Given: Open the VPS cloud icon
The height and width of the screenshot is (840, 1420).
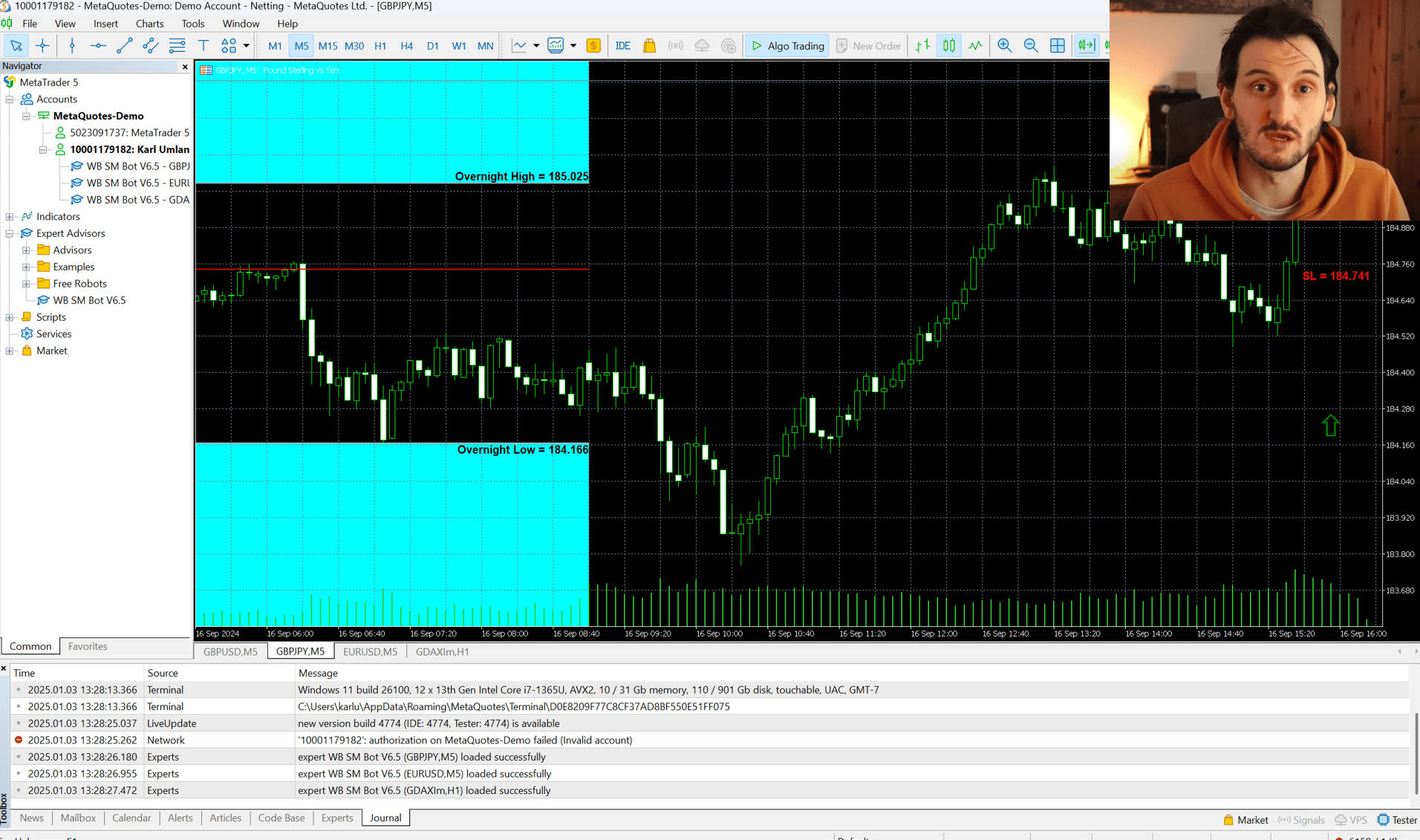Looking at the screenshot, I should point(702,46).
